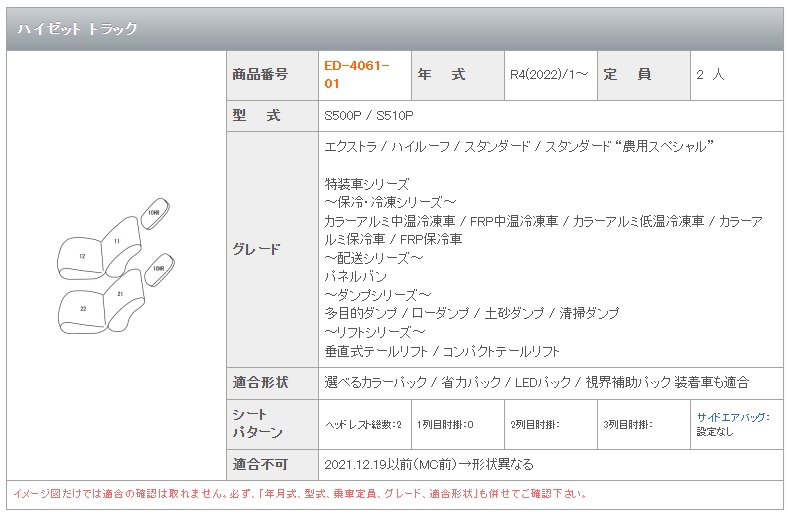Select the 2列目肘掛: cell

point(551,424)
